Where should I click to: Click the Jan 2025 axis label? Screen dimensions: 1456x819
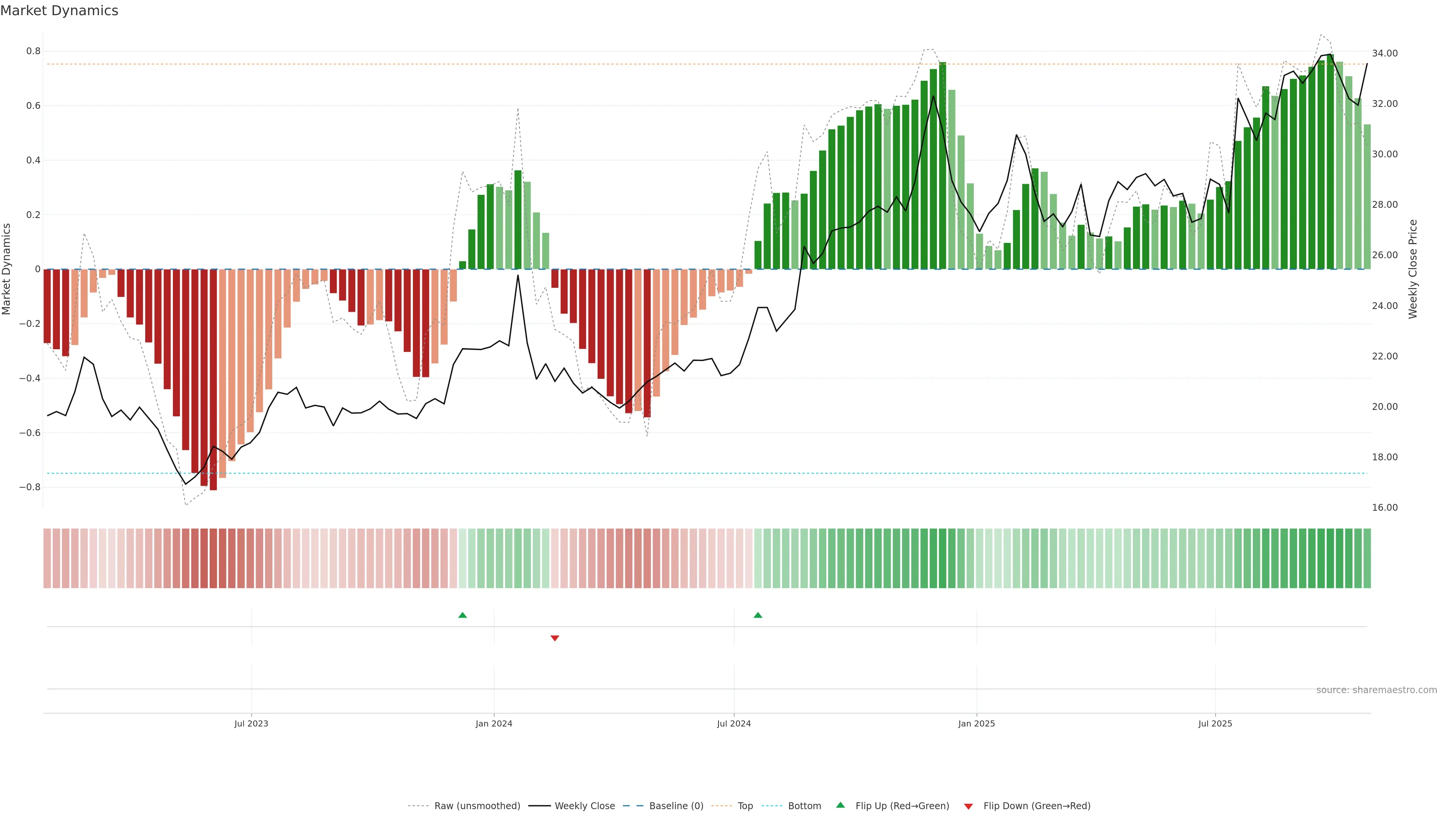coord(976,723)
